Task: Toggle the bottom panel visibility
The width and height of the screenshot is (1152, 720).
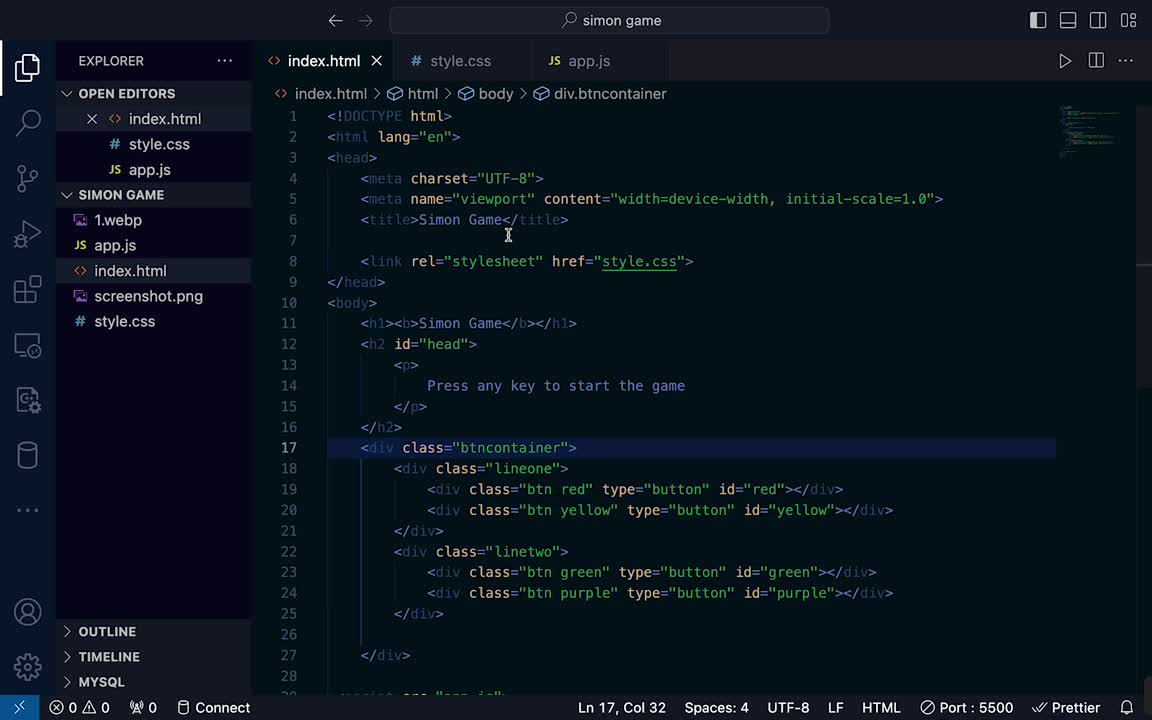Action: coord(1068,20)
